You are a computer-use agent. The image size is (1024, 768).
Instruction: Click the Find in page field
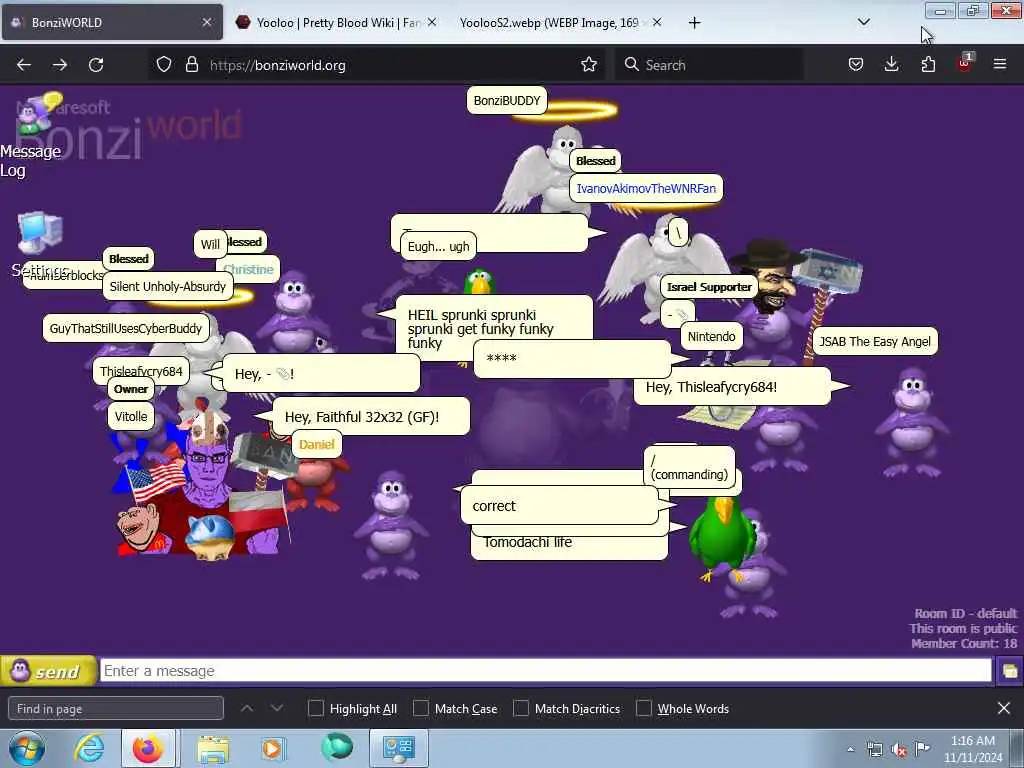pos(116,709)
